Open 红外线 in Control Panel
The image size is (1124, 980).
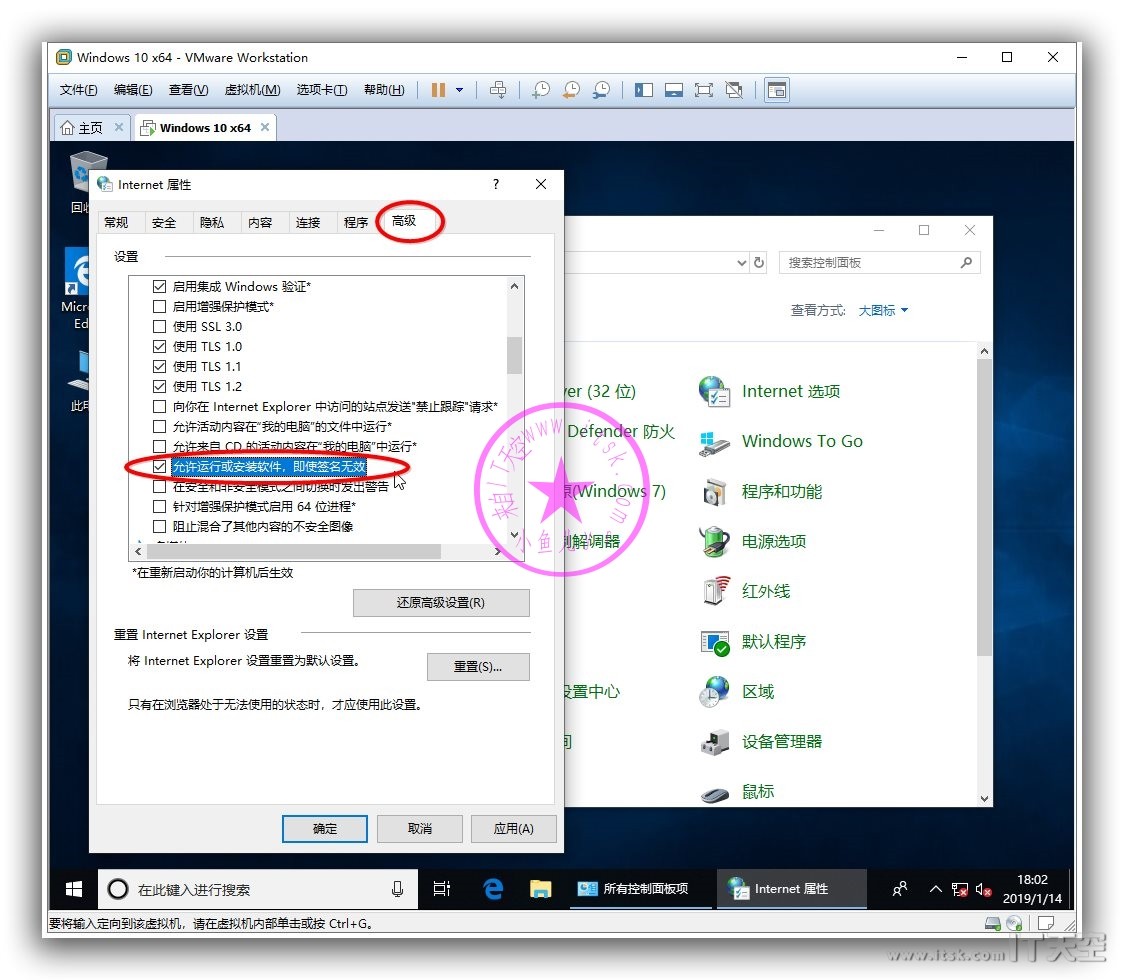click(x=745, y=592)
